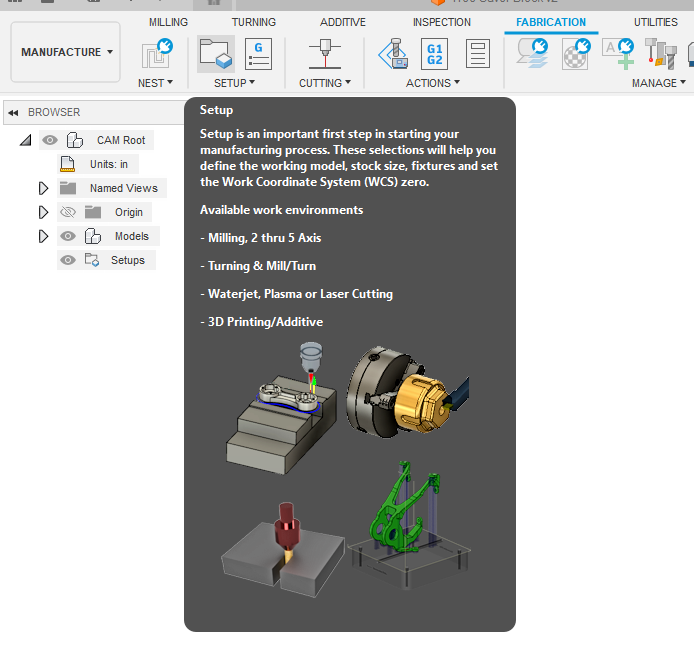The height and width of the screenshot is (666, 694).
Task: Select the Named Views label
Action: tap(124, 188)
